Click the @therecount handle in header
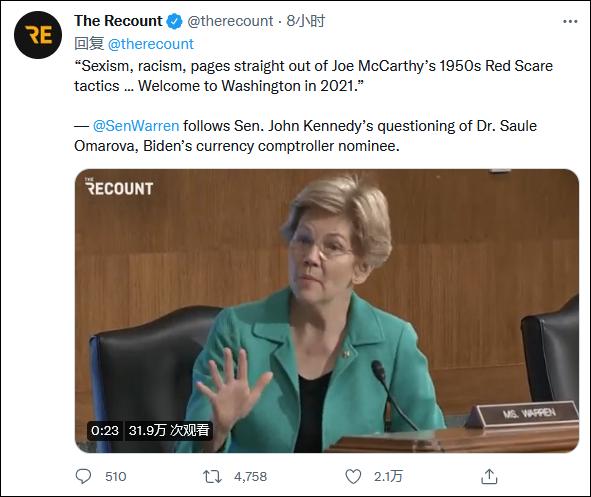The height and width of the screenshot is (497, 591). pos(230,21)
